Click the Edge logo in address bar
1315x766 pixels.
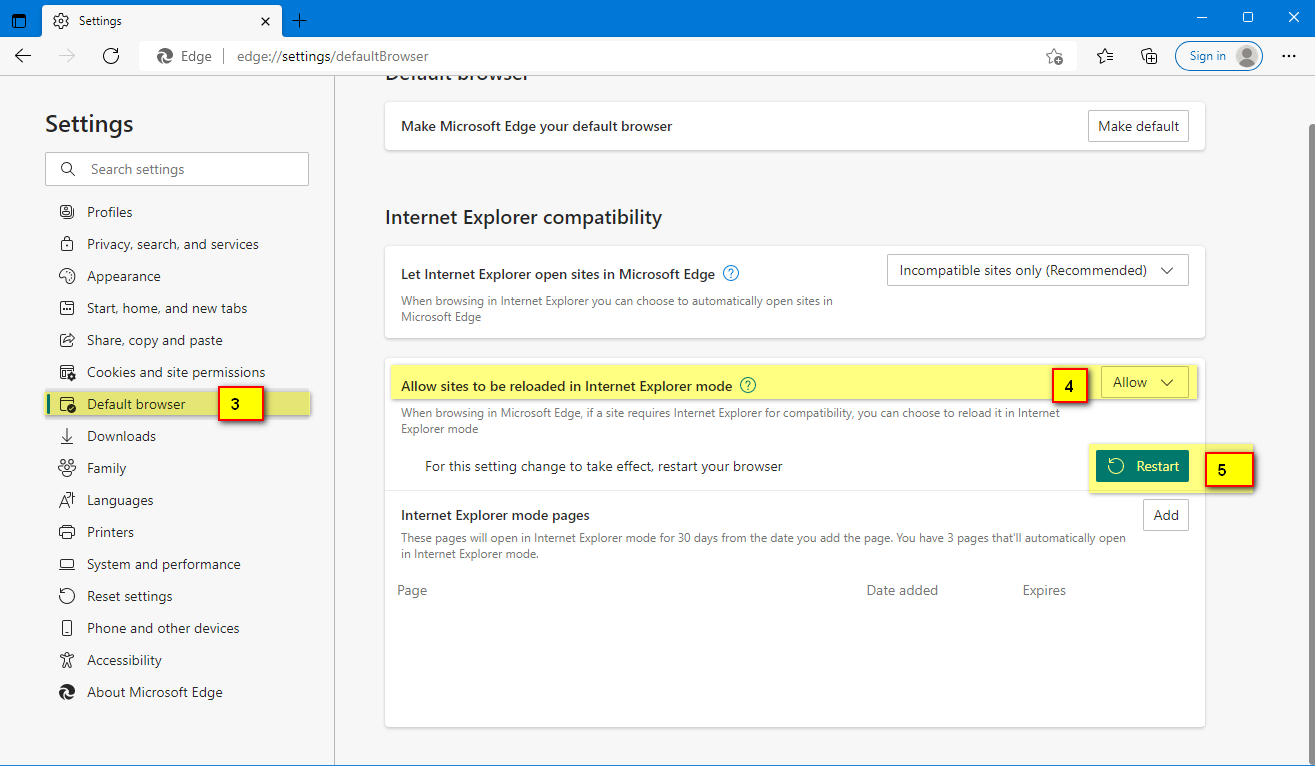click(x=165, y=56)
